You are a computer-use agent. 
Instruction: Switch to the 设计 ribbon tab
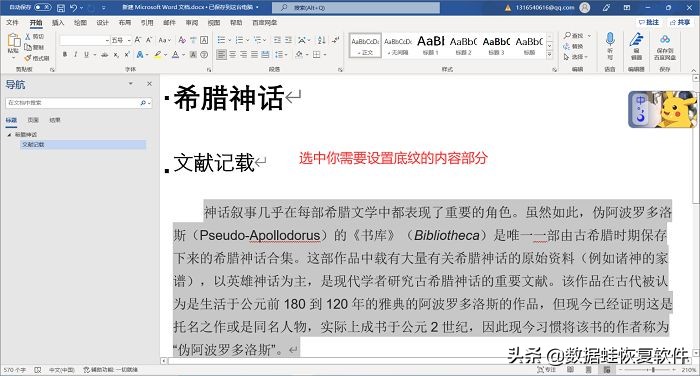tap(102, 22)
